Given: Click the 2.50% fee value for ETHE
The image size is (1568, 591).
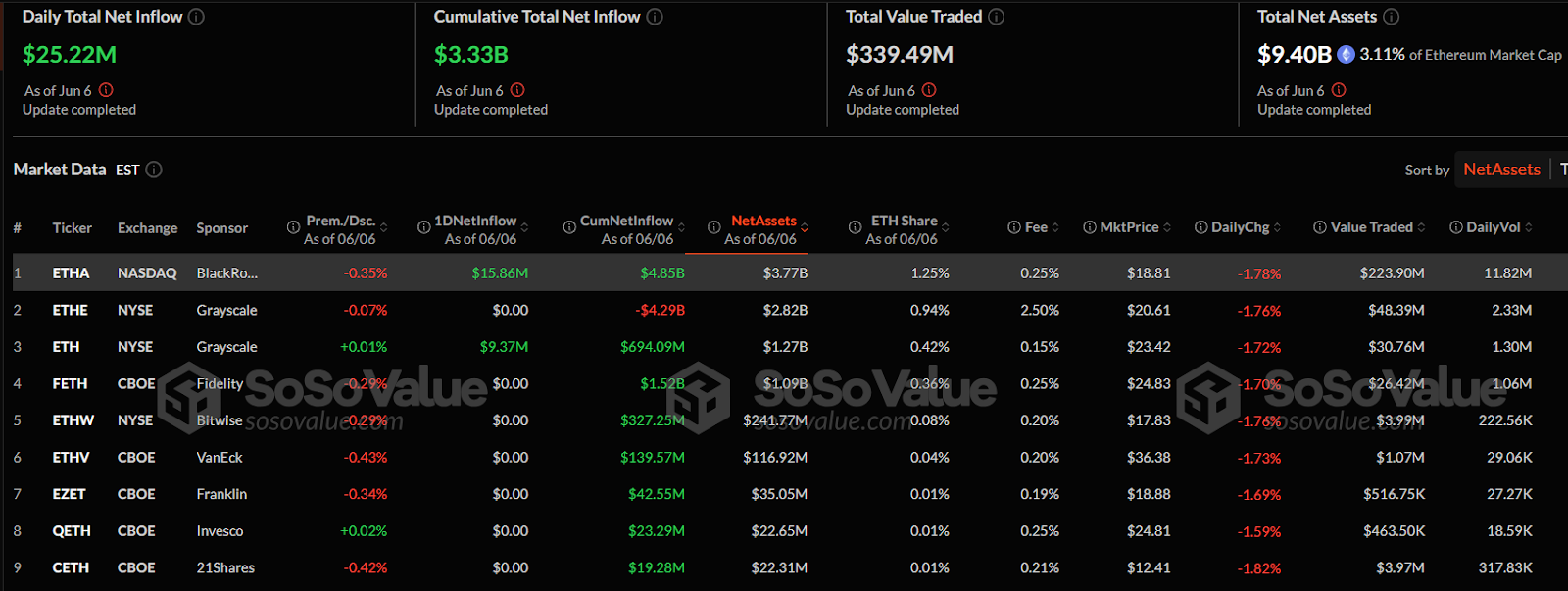Looking at the screenshot, I should (x=1040, y=310).
